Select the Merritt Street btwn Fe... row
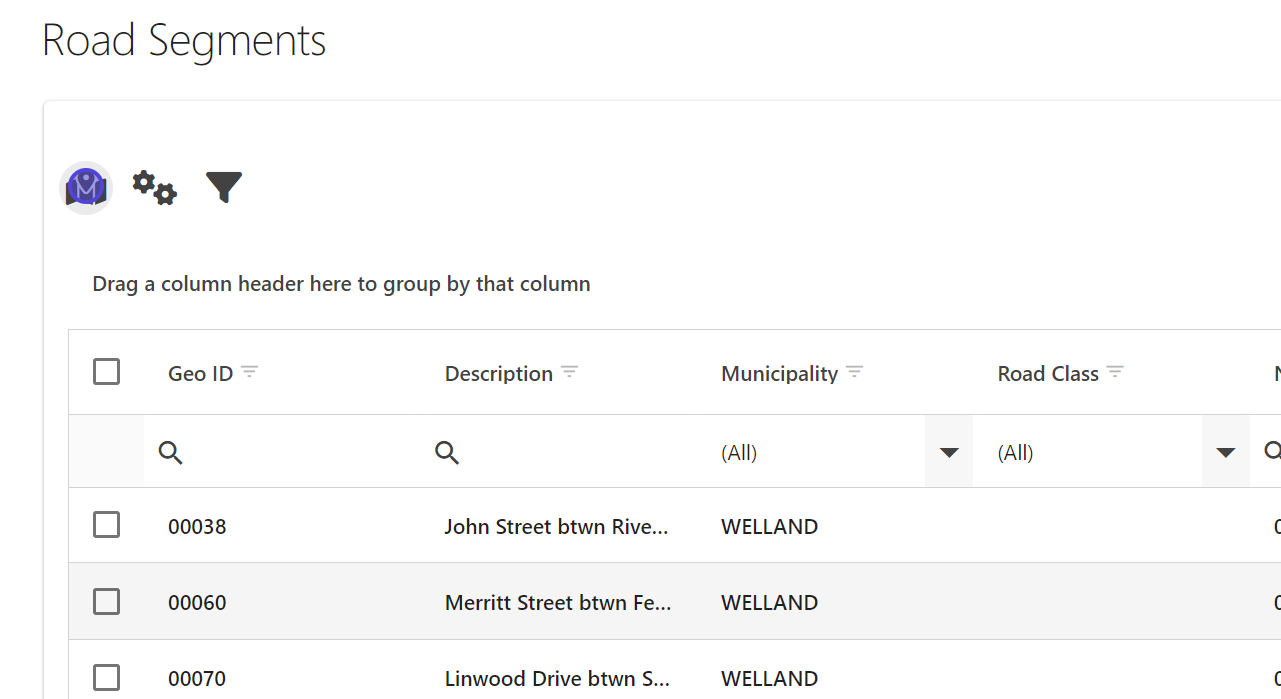The image size is (1281, 699). coord(557,602)
